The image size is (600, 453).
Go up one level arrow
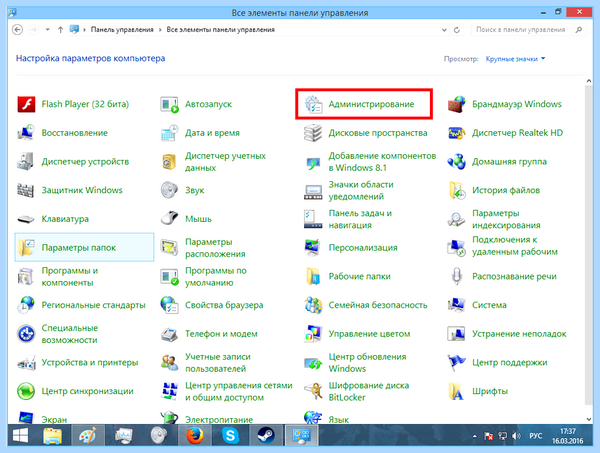60,29
